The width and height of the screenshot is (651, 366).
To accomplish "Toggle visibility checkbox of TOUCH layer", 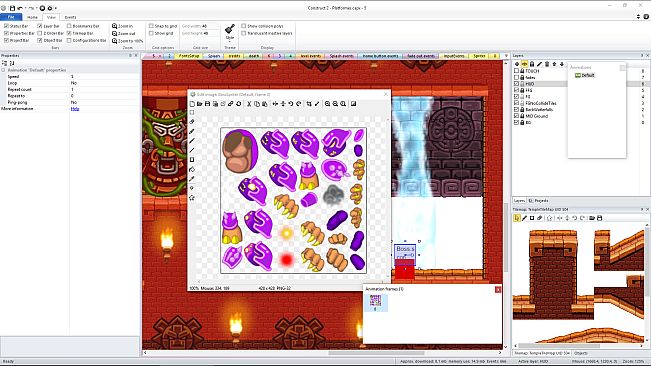I will [516, 71].
